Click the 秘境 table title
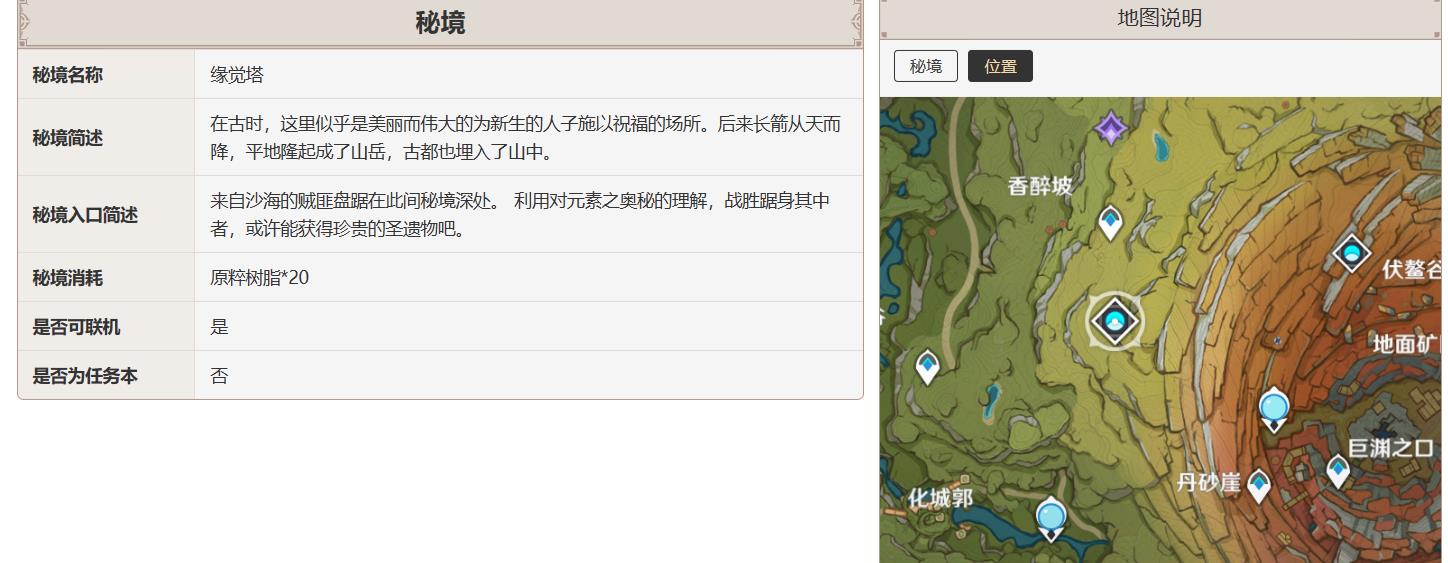The width and height of the screenshot is (1448, 563). (440, 22)
